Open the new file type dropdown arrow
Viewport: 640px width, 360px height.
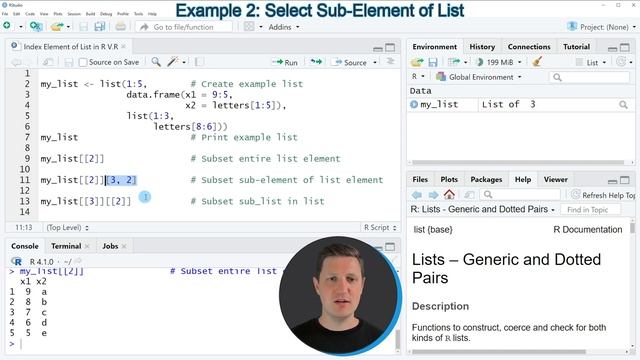(x=20, y=27)
